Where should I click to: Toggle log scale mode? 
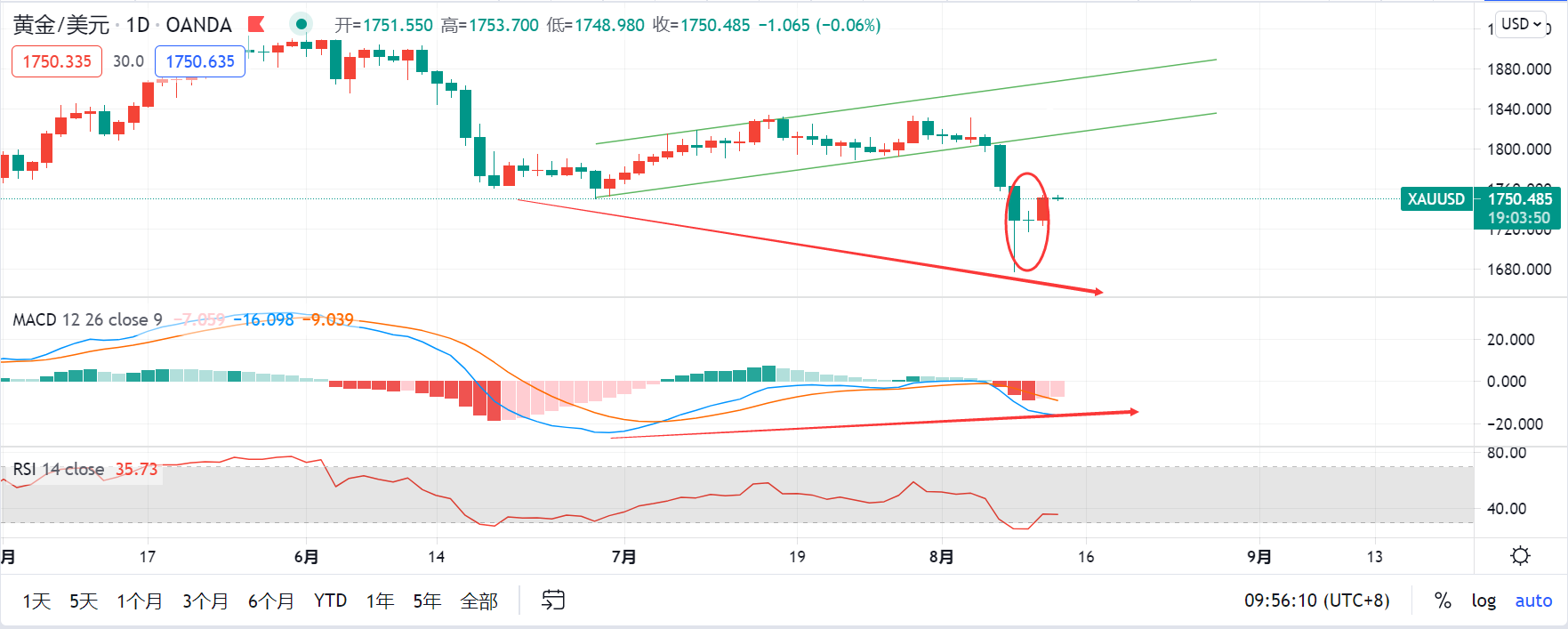[1484, 601]
